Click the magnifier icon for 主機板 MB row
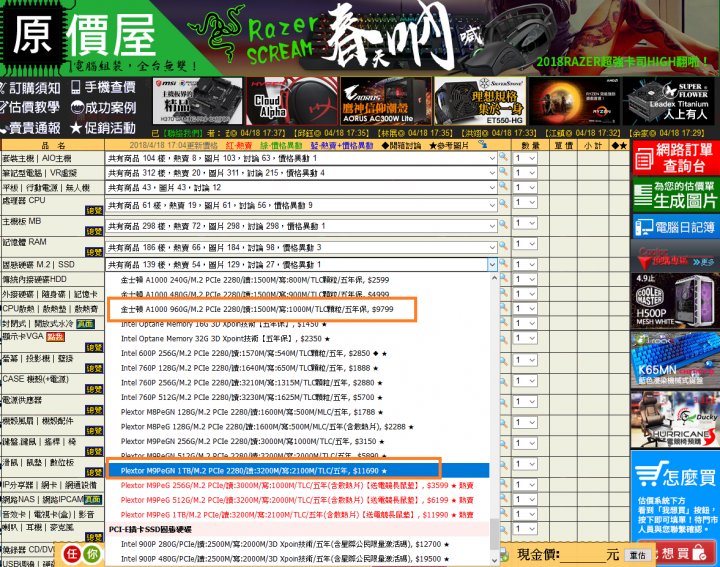 504,225
